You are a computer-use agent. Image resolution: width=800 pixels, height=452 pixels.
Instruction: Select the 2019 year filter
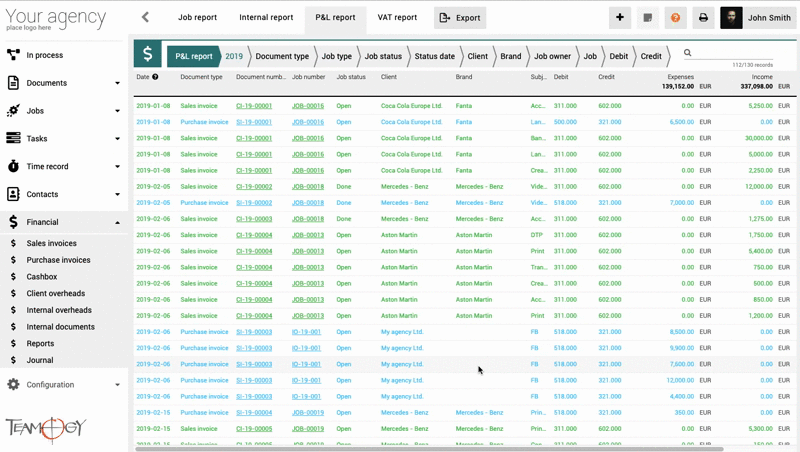(x=234, y=56)
